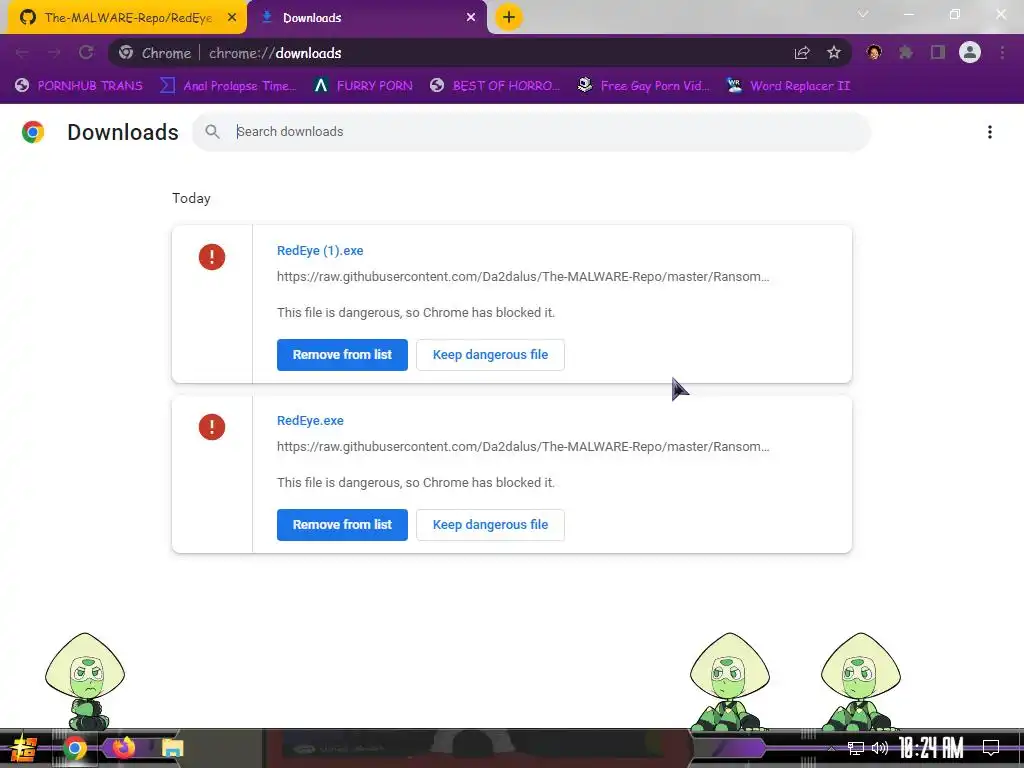Click Chrome icon in taskbar
The image size is (1024, 768).
[74, 748]
